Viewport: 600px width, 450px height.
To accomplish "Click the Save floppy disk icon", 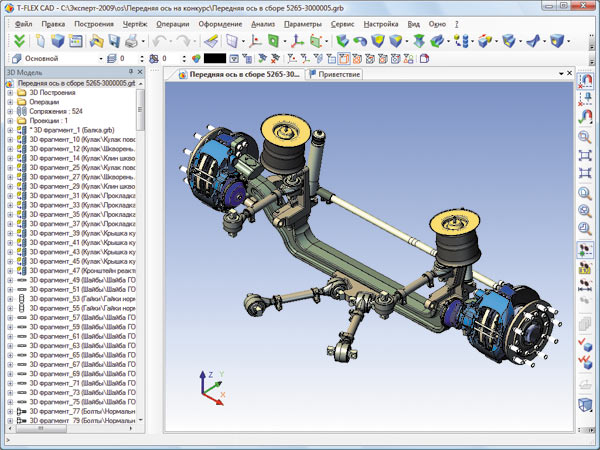I will click(x=114, y=41).
